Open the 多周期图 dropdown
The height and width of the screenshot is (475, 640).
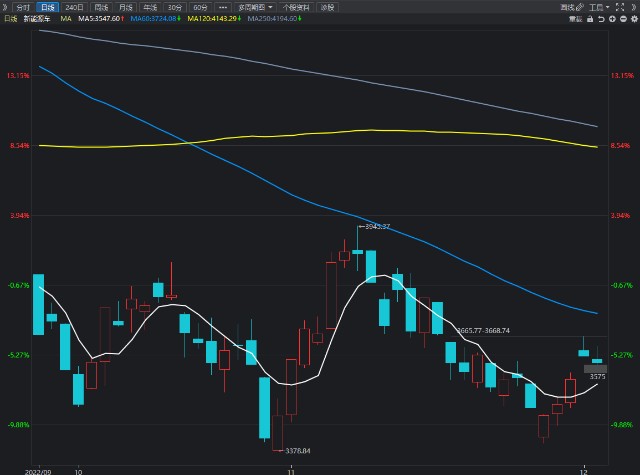pyautogui.click(x=255, y=7)
